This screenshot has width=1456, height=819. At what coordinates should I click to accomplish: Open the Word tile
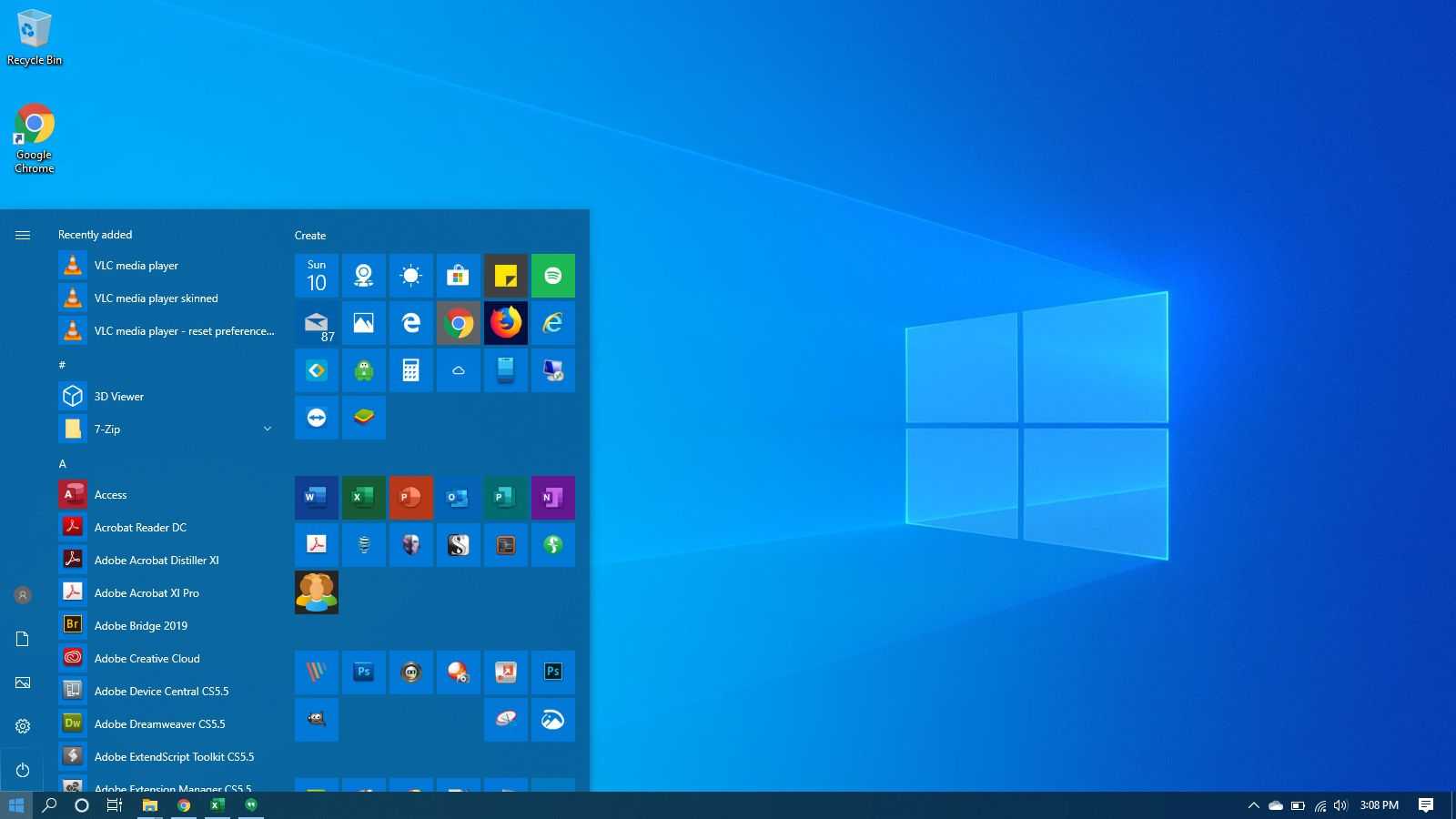(x=317, y=498)
